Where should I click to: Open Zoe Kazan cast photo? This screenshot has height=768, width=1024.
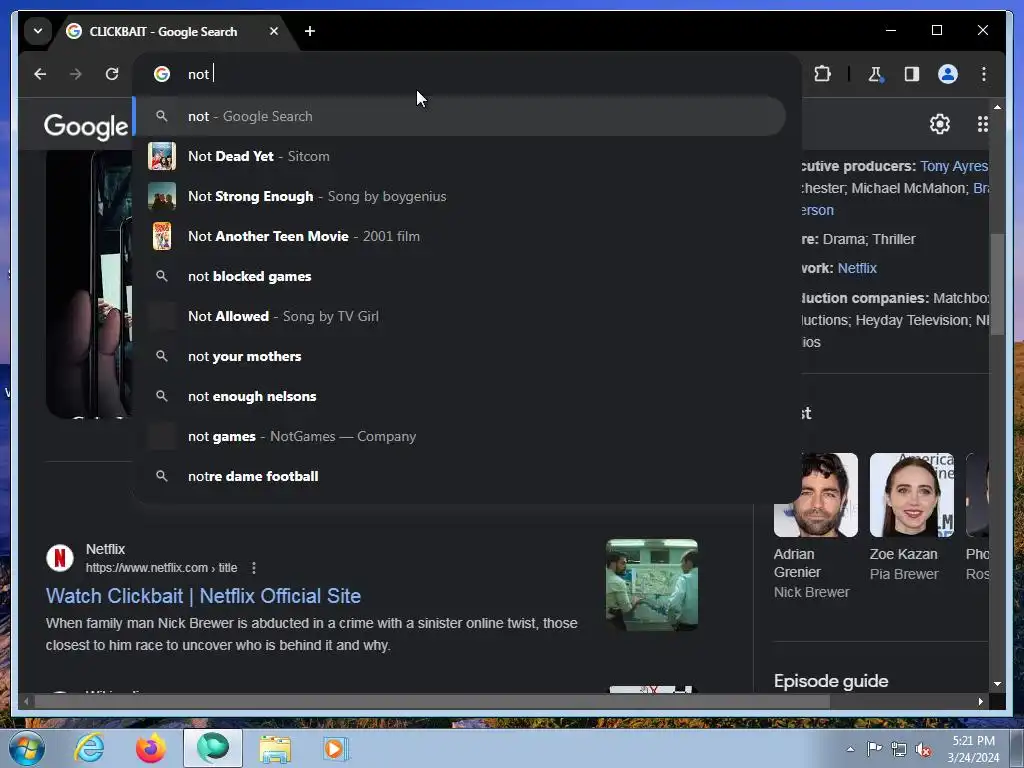[x=912, y=495]
